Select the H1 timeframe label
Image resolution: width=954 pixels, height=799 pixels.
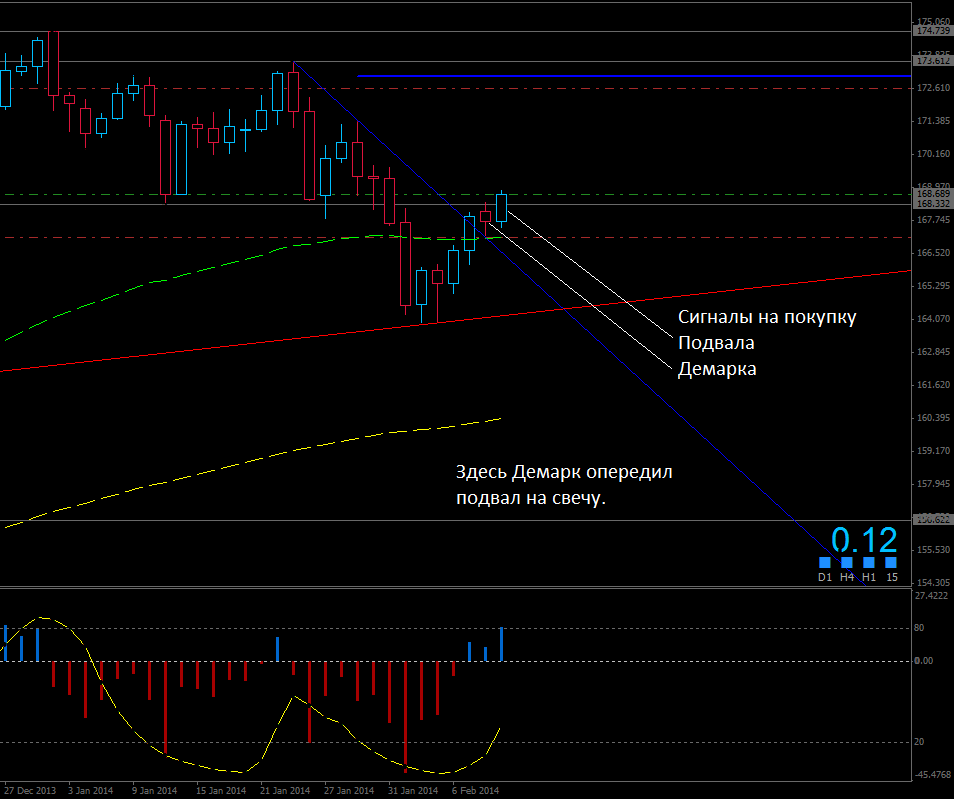coord(869,577)
